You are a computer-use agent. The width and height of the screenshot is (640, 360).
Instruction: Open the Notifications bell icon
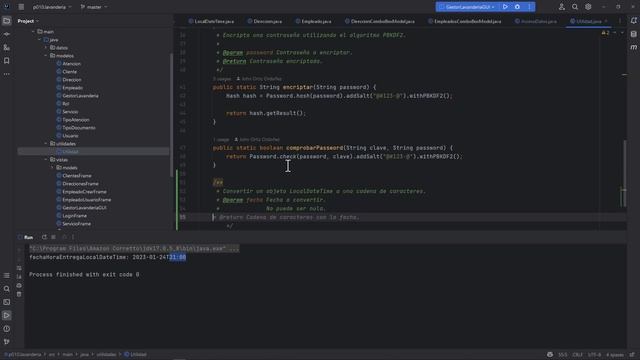coord(633,21)
